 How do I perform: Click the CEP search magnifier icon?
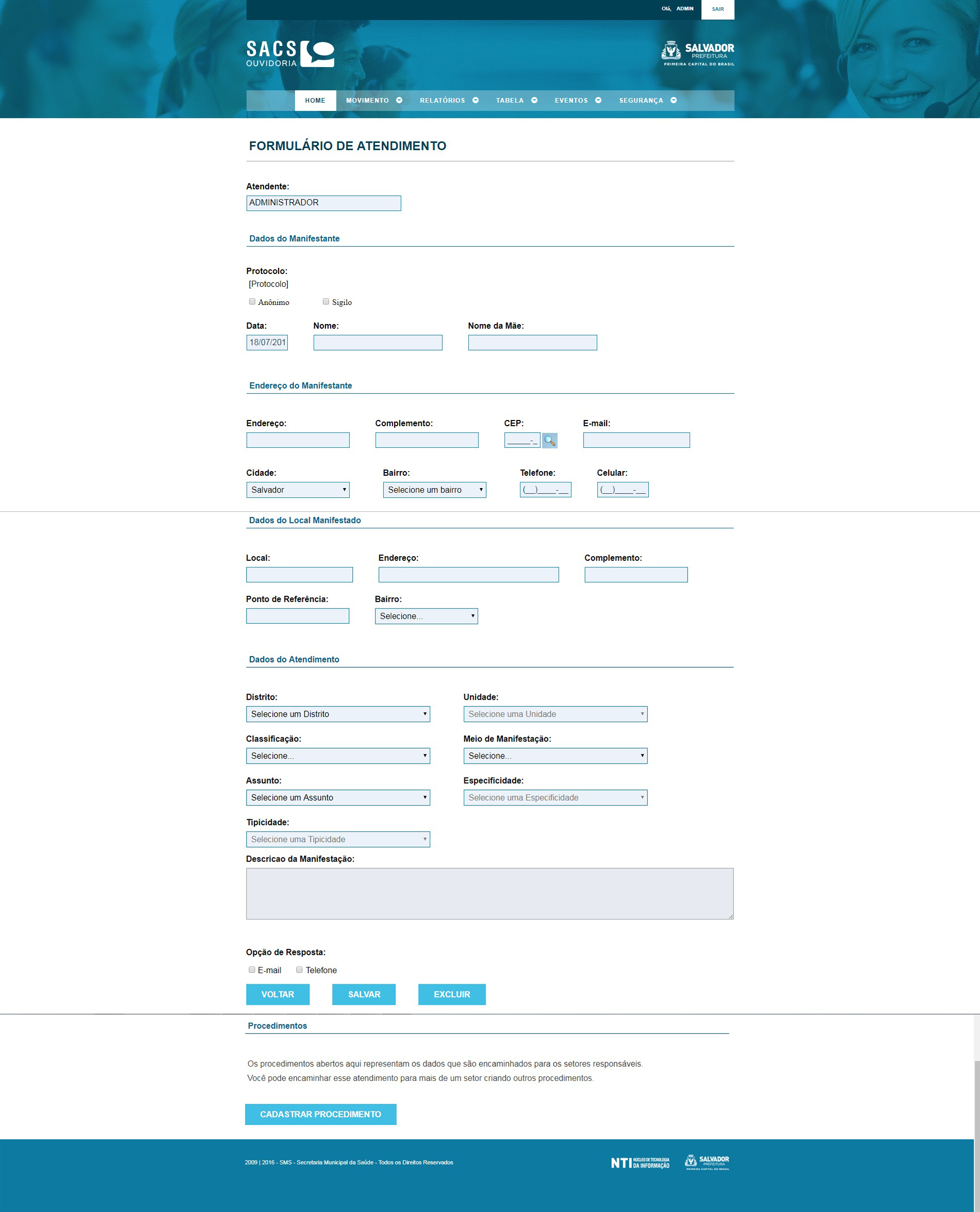point(551,442)
